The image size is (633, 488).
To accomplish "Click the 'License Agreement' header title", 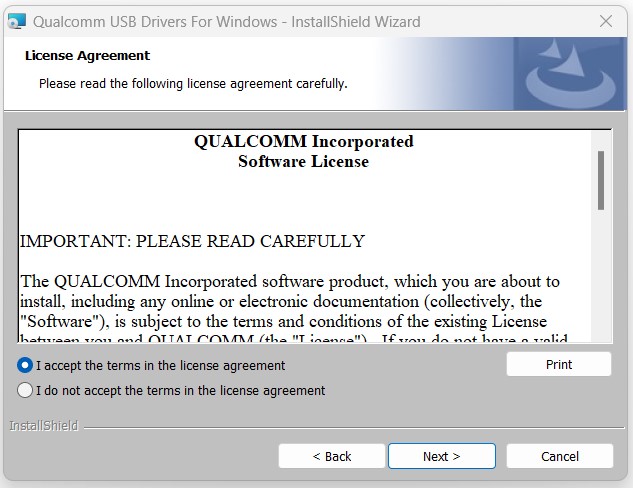I will tap(87, 55).
